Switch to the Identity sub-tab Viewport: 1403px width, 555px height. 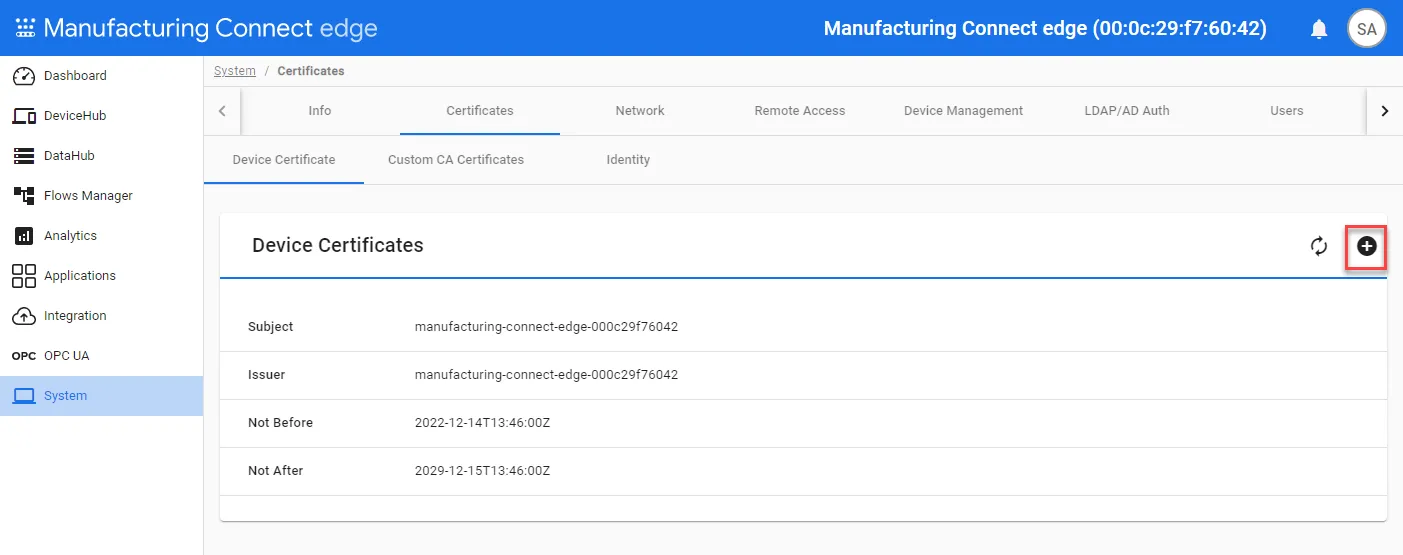point(628,160)
